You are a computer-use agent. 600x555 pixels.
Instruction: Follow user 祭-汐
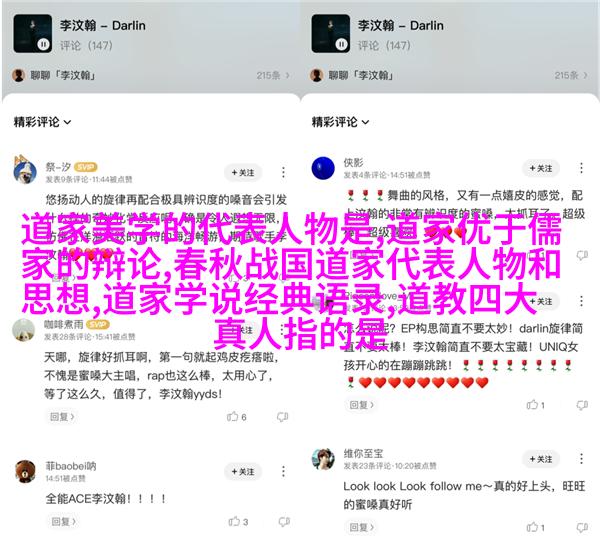pyautogui.click(x=243, y=173)
